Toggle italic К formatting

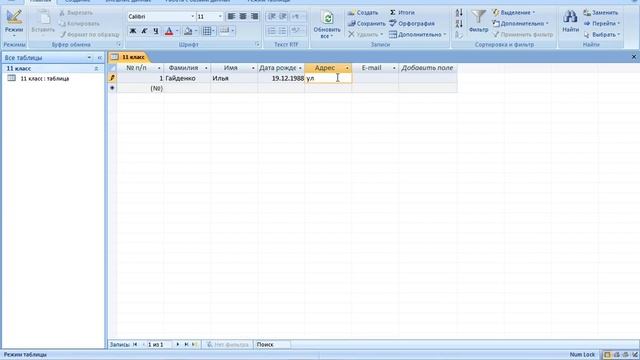tap(144, 31)
